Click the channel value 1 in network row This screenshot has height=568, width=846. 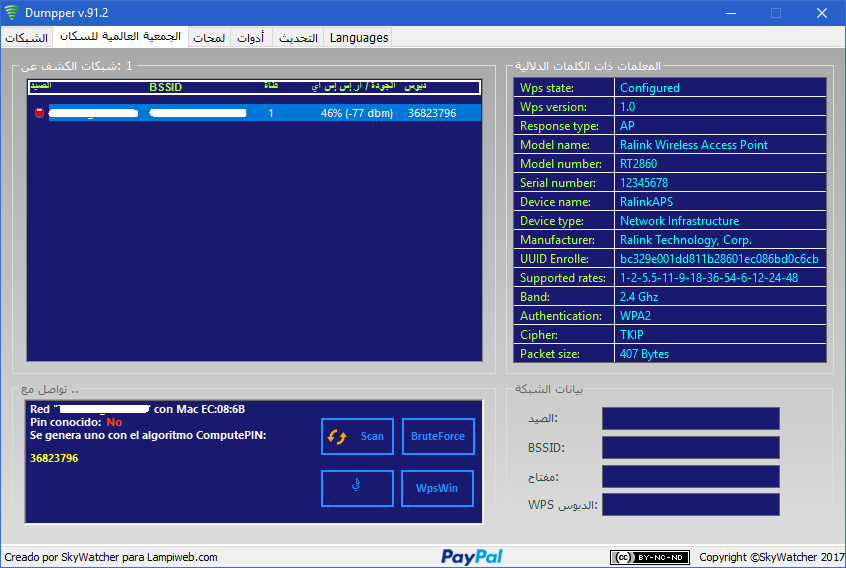coord(271,113)
